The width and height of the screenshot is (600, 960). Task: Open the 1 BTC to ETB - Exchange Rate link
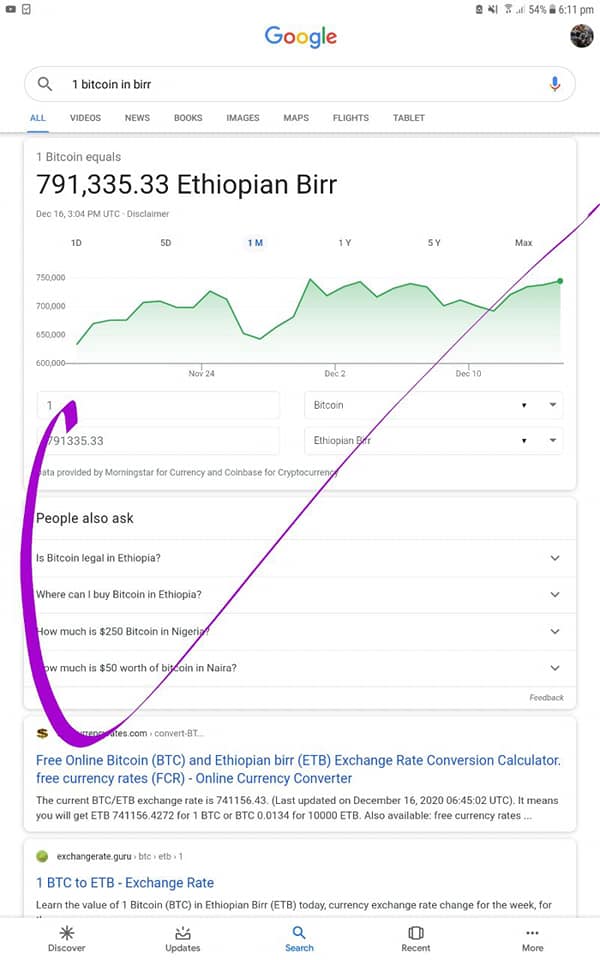[x=125, y=883]
